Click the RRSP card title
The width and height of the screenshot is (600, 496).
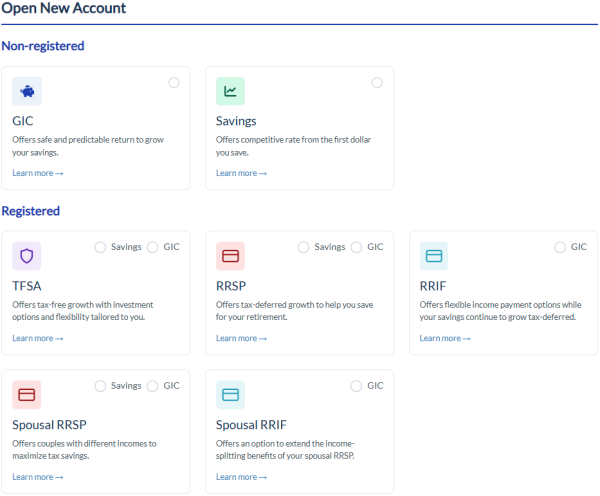point(233,285)
